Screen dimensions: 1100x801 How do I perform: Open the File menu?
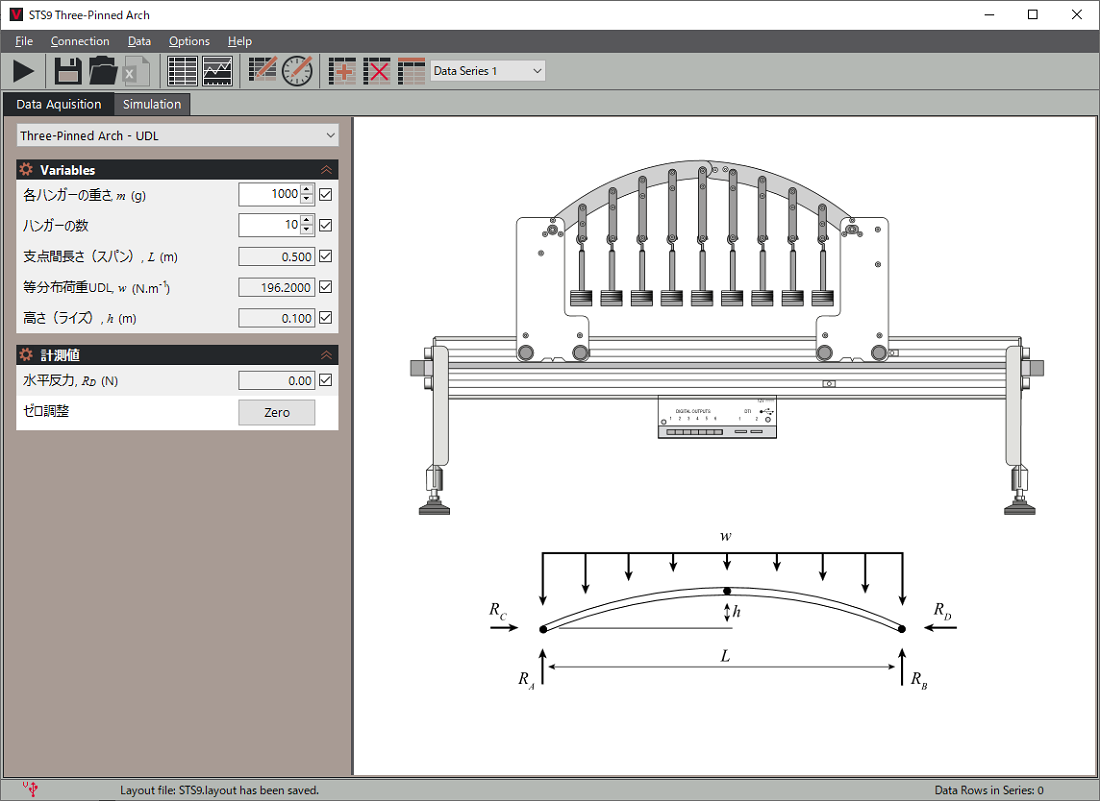pyautogui.click(x=24, y=41)
